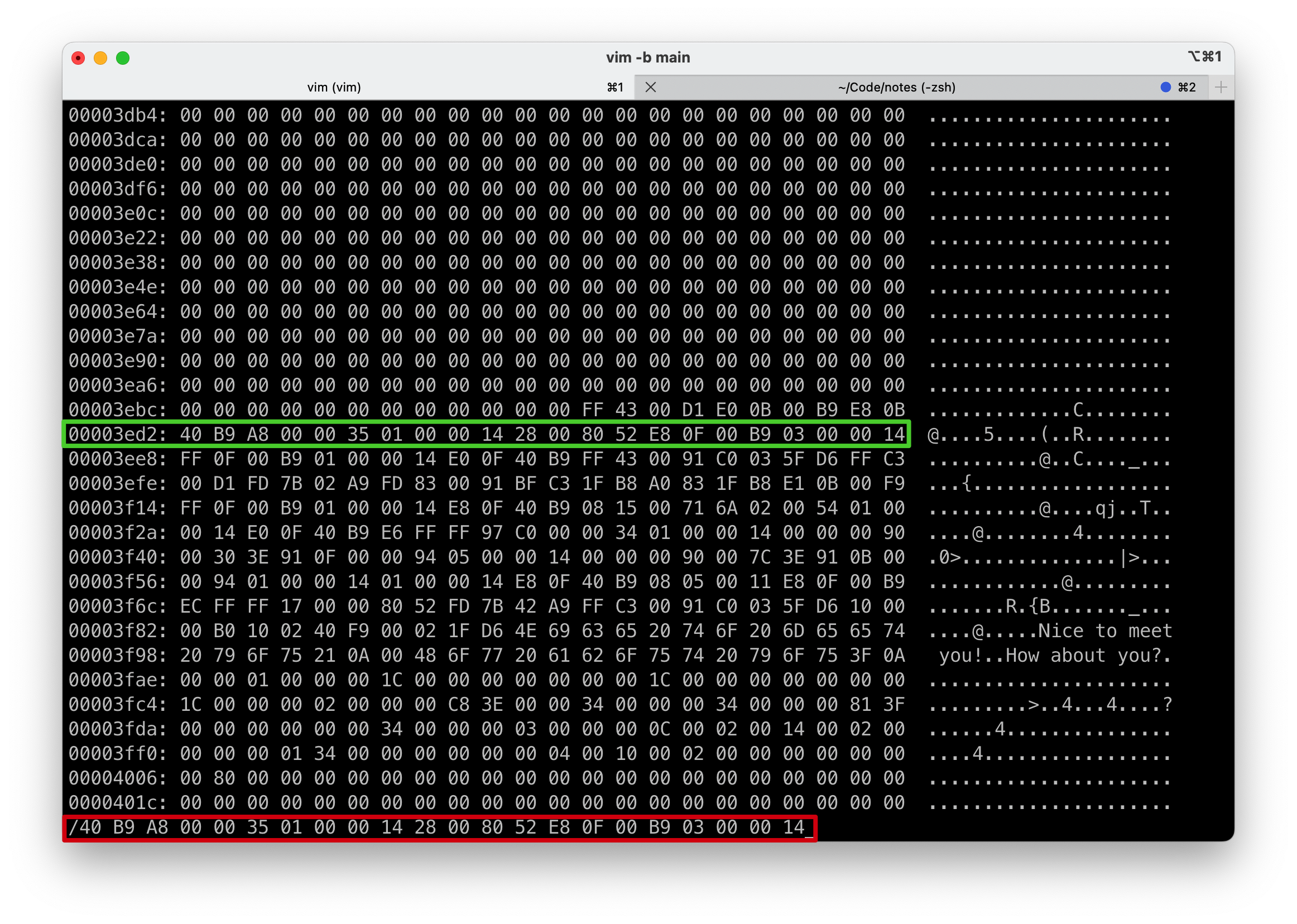Click the ⌘2 shortcut label on zsh tab
Screen dimensions: 1297x924
pos(1186,87)
